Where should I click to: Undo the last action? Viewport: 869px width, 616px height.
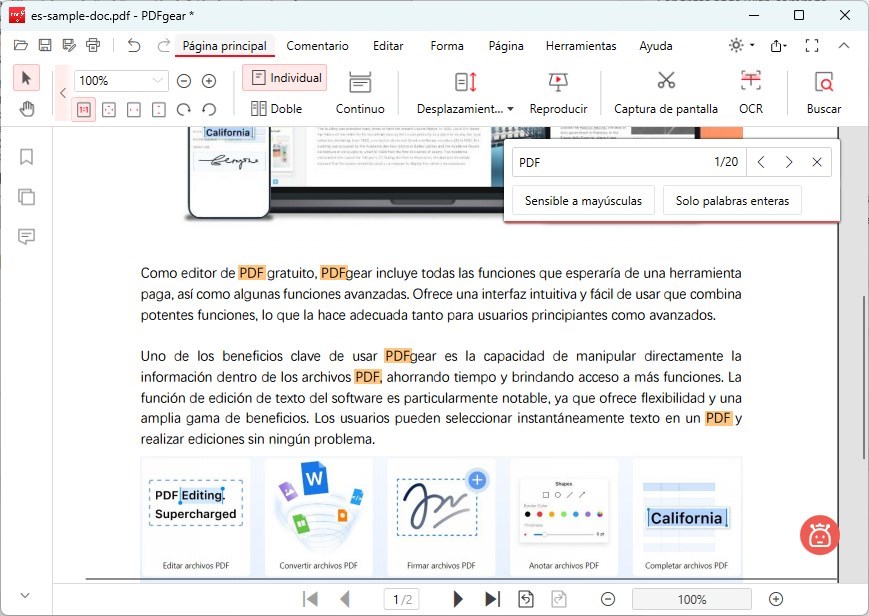coord(134,45)
